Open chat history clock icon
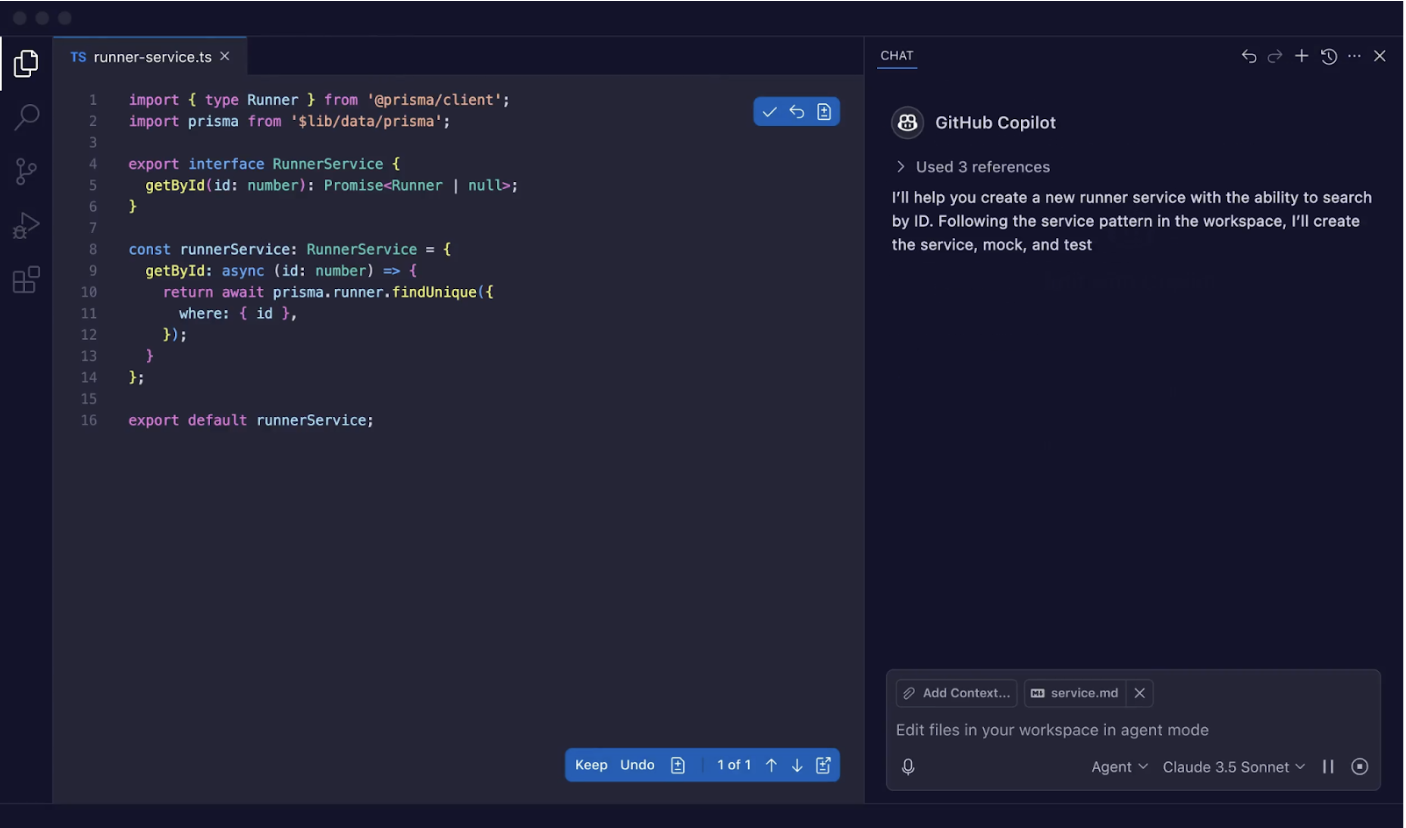This screenshot has height=828, width=1406. [1328, 57]
